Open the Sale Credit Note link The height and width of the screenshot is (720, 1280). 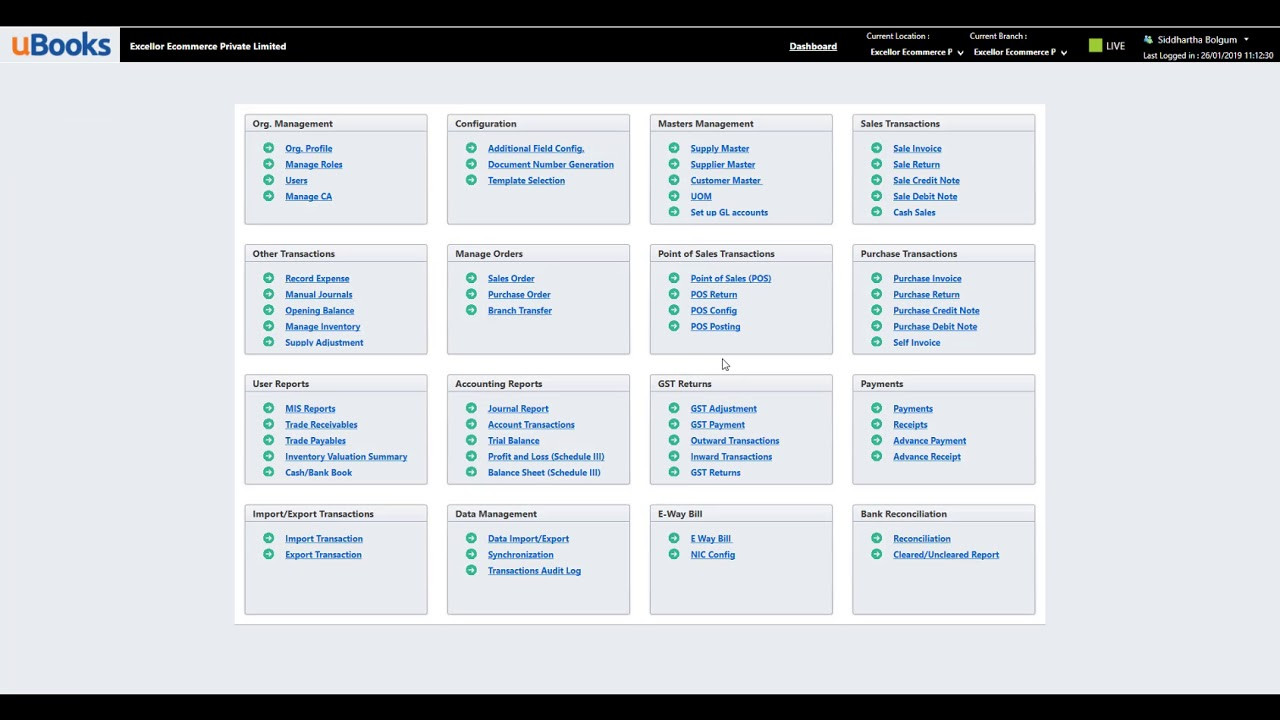click(x=926, y=180)
